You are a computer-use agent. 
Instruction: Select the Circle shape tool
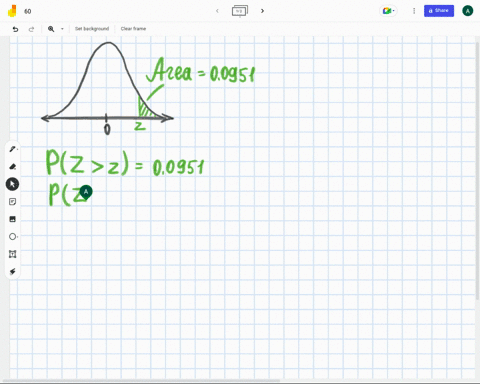pyautogui.click(x=12, y=237)
